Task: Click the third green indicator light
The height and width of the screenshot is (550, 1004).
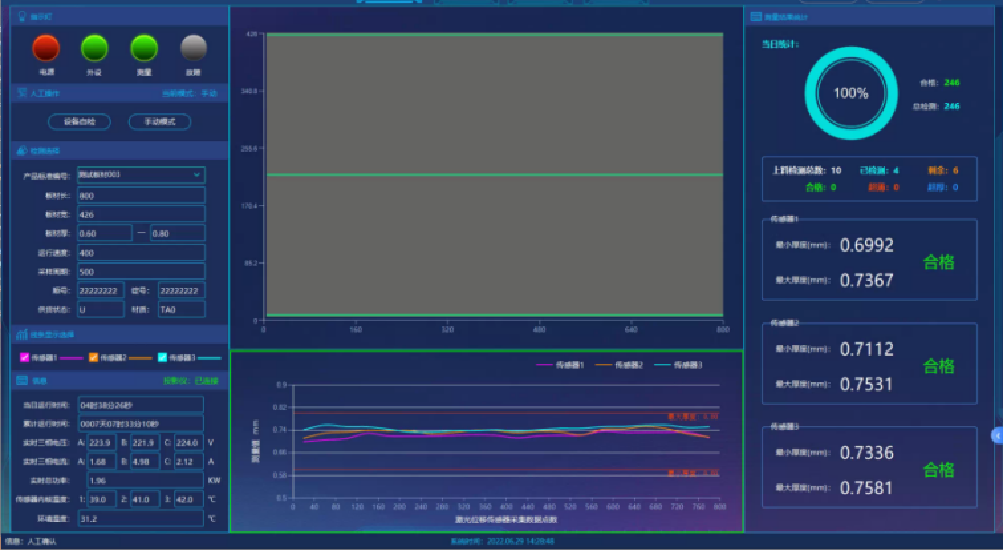Action: (x=144, y=48)
